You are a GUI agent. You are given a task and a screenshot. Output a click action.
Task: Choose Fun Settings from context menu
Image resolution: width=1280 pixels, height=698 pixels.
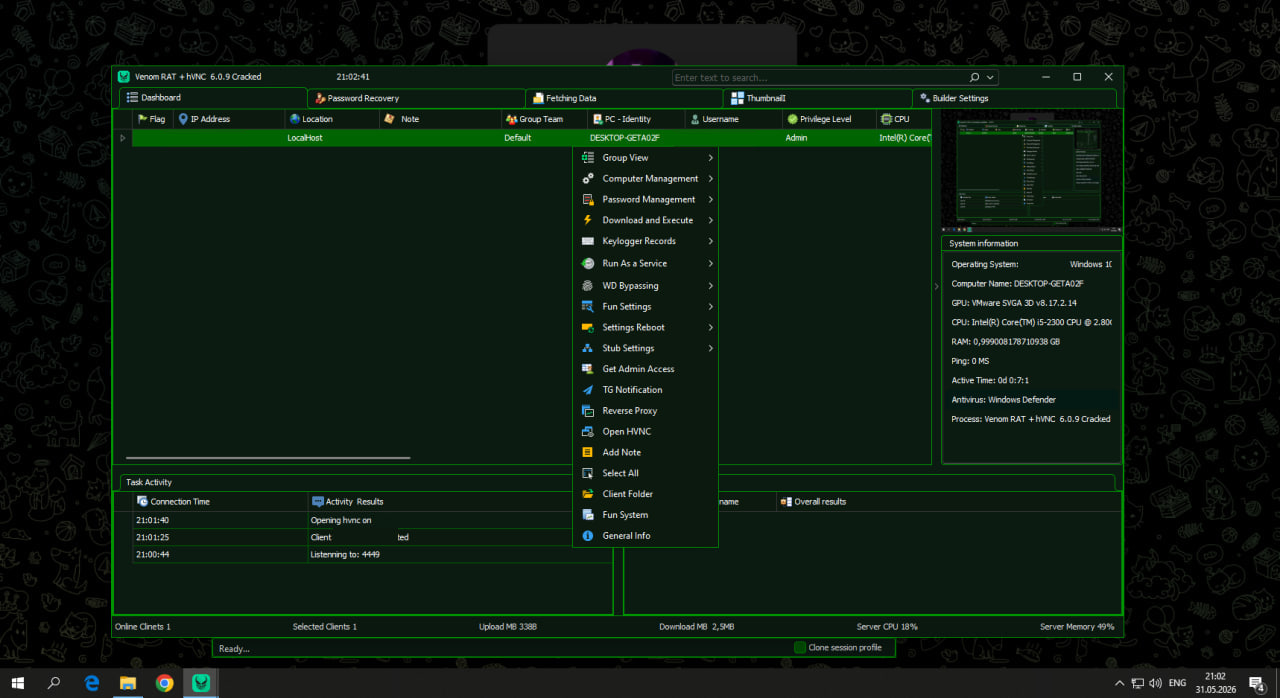click(645, 307)
